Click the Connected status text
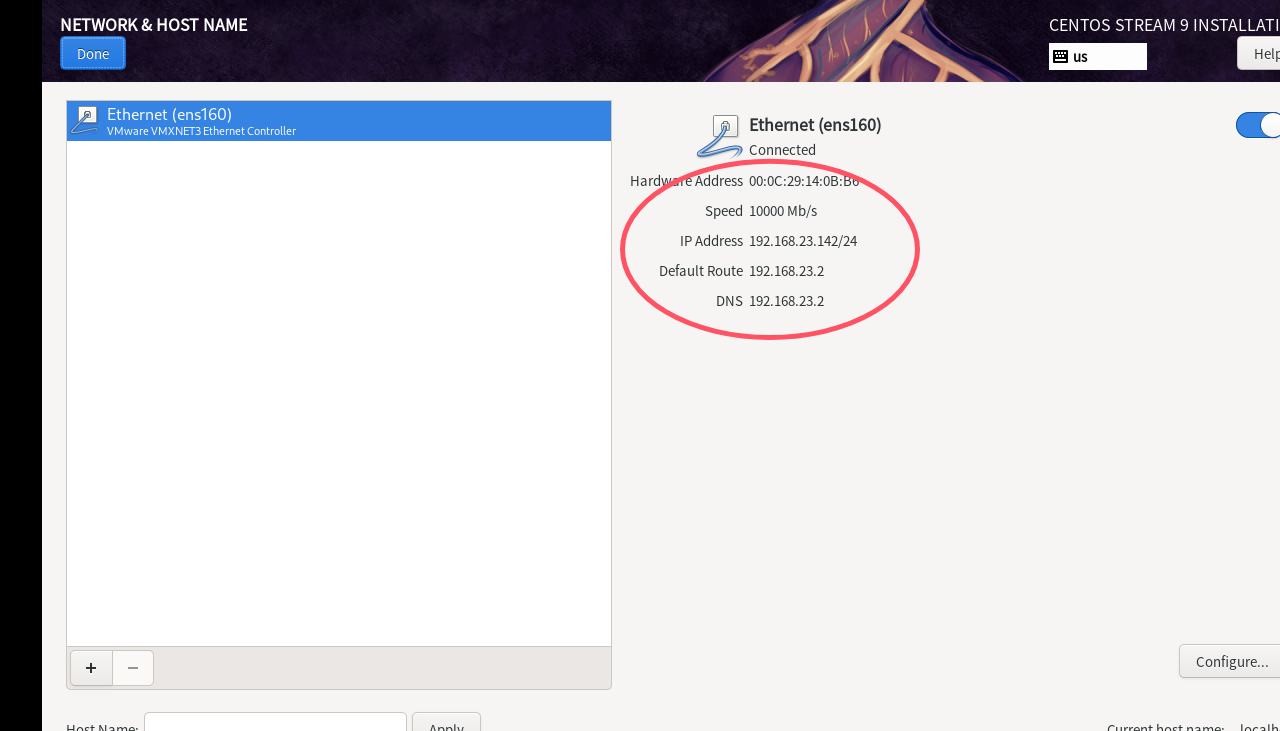The image size is (1280, 731). (782, 150)
